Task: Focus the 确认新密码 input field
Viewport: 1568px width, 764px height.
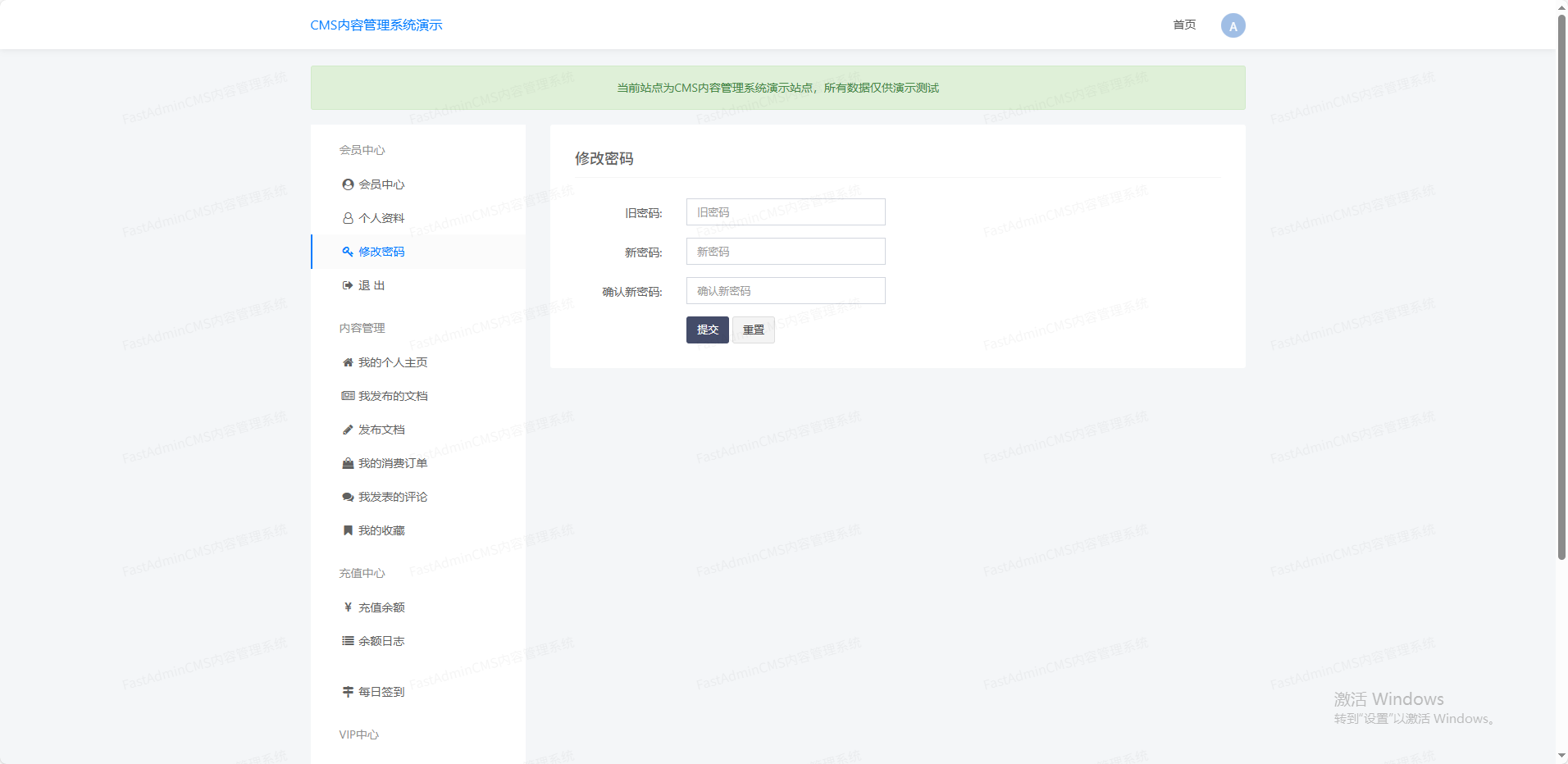Action: point(786,291)
